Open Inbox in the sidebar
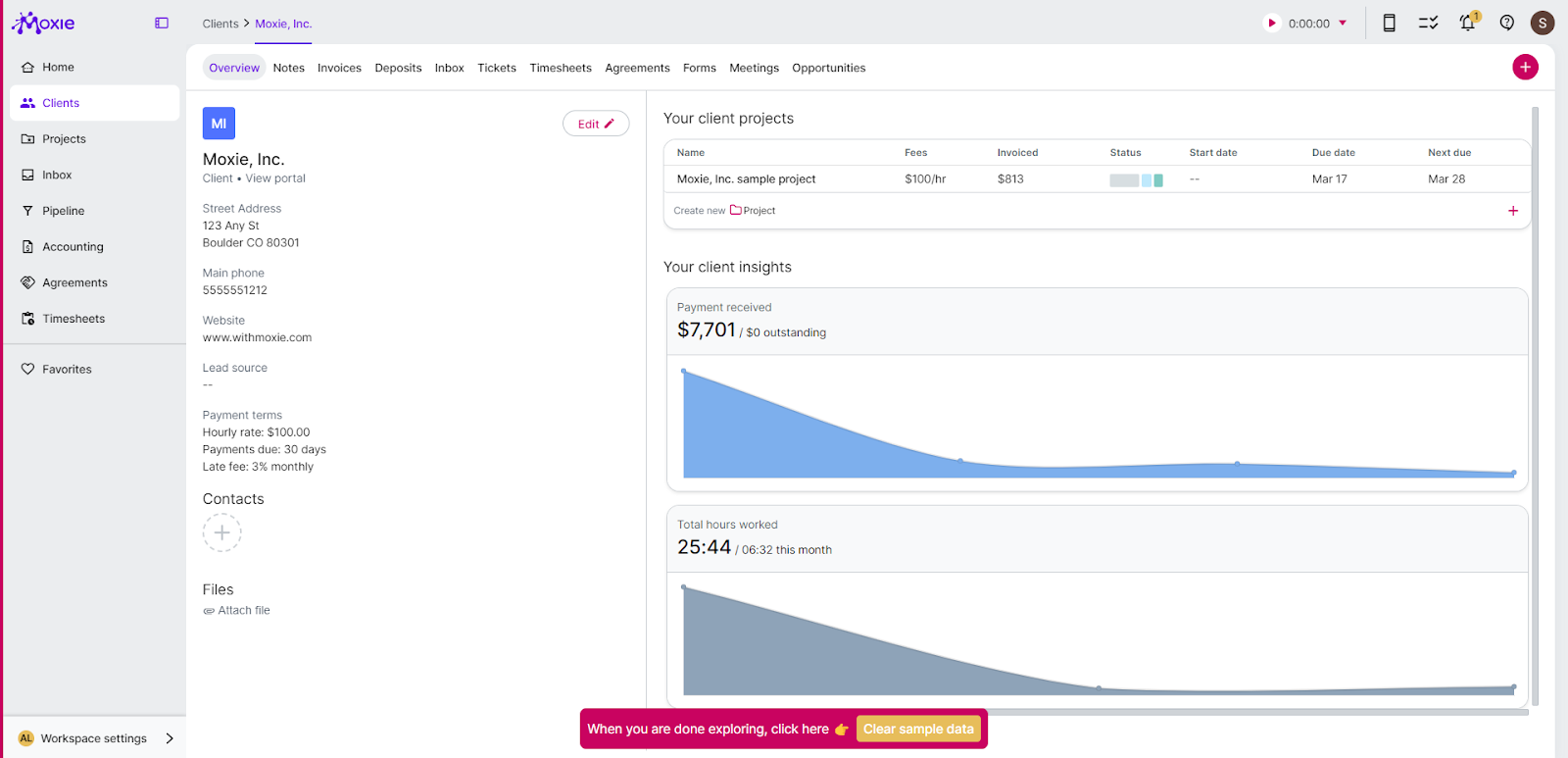Image resolution: width=1568 pixels, height=758 pixels. click(x=94, y=175)
